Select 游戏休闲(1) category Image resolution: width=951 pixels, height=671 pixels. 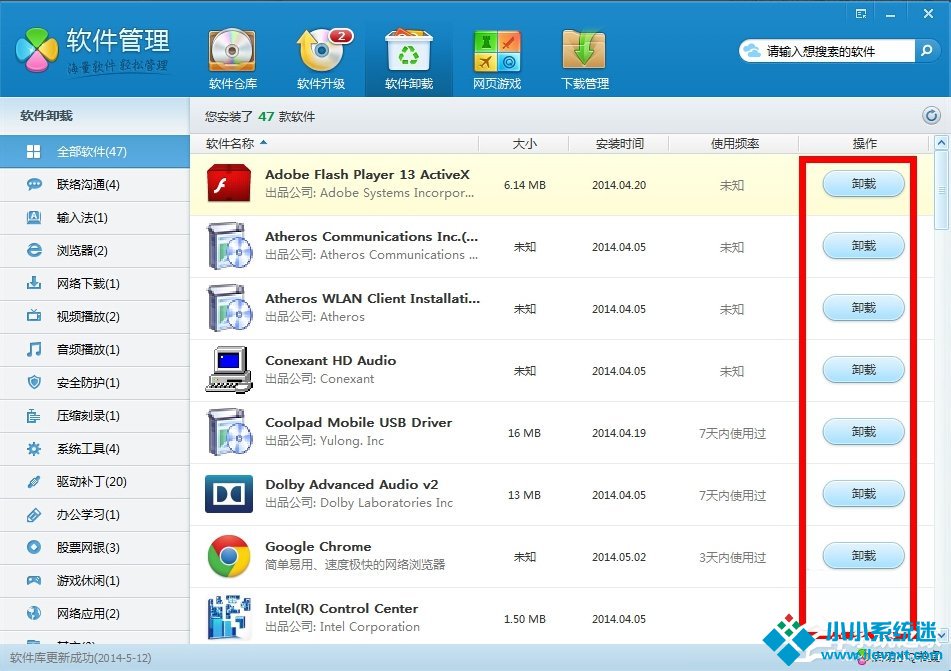point(95,581)
